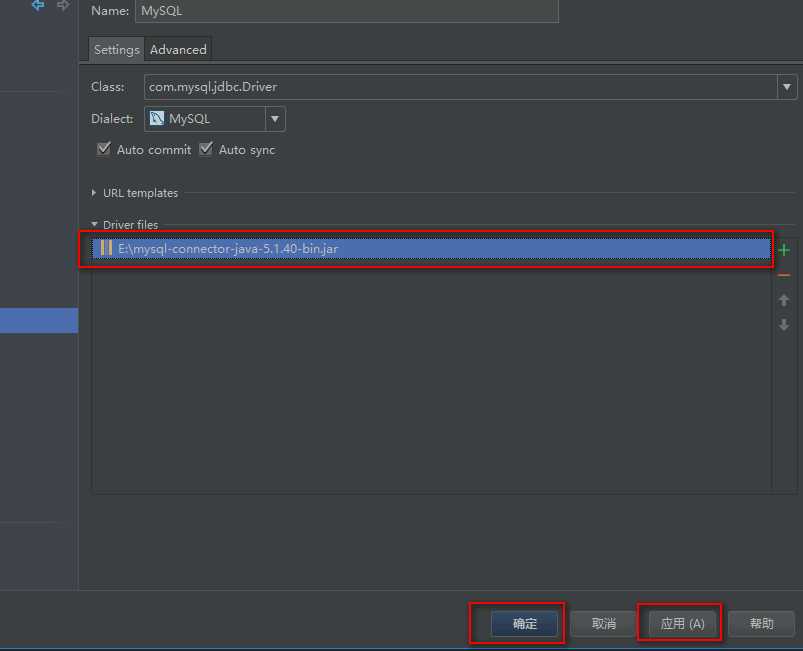Select the highlighted item in the left sidebar
This screenshot has height=651, width=803.
39,321
